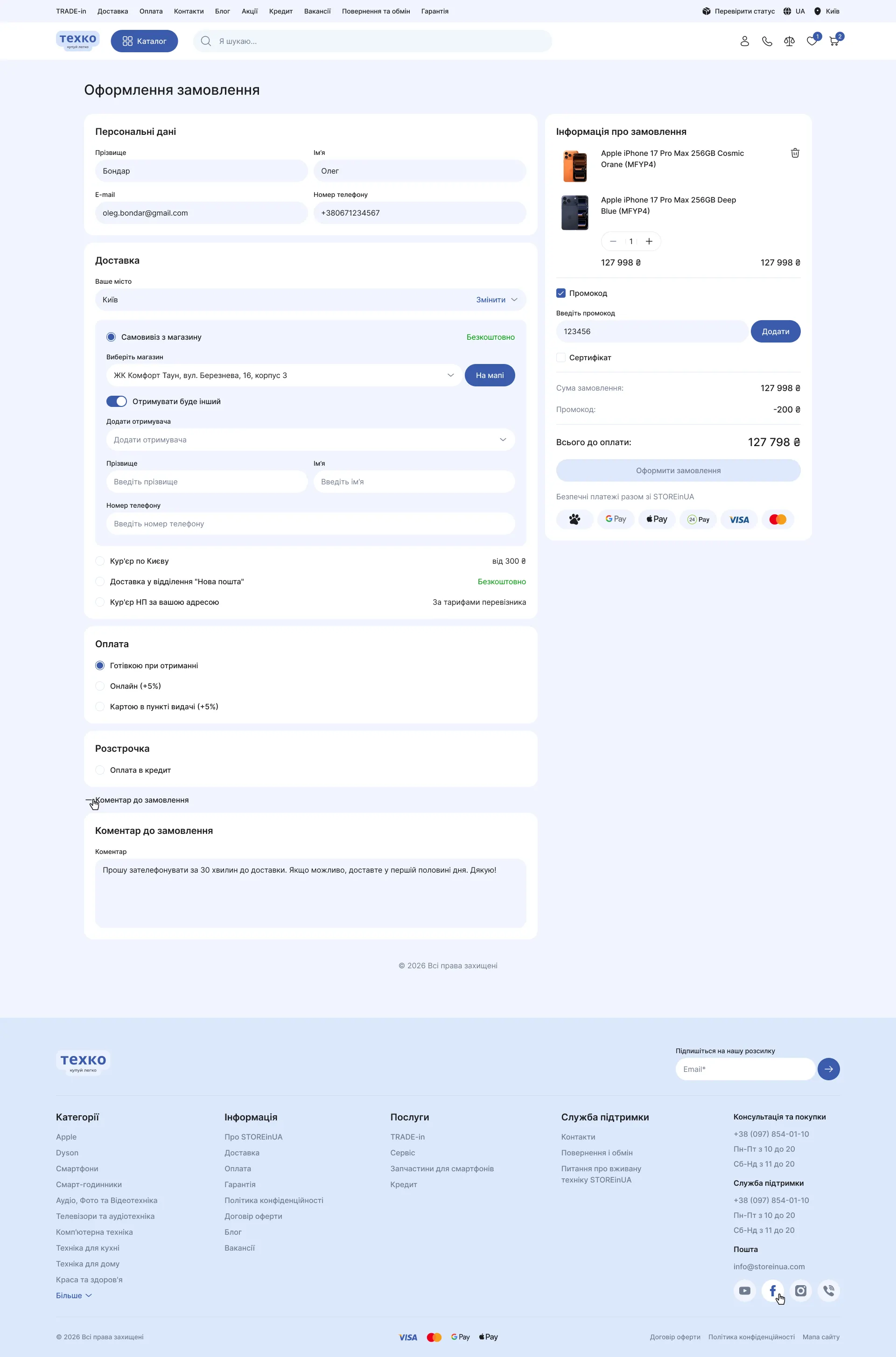
Task: Open the Instagram footer icon
Action: click(801, 1291)
